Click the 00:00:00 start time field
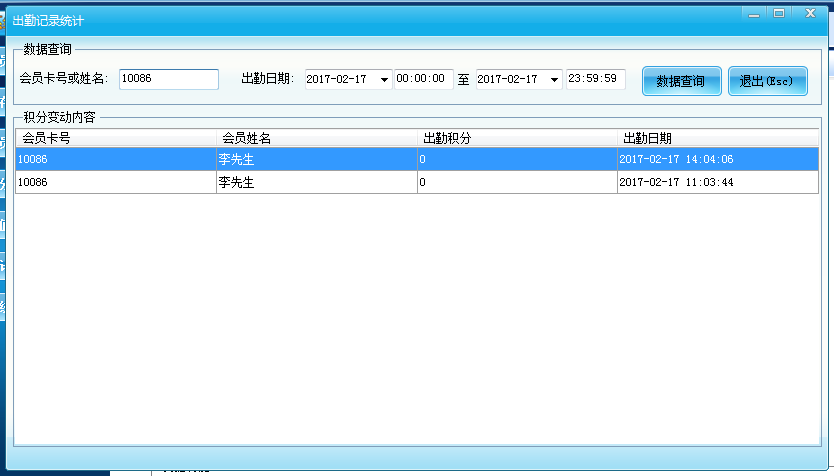Viewport: 834px width, 476px height. 424,79
